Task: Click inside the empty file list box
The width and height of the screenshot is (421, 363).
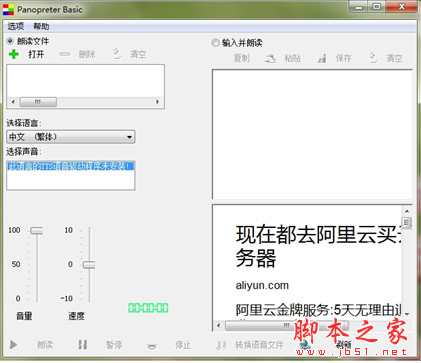Action: click(86, 81)
